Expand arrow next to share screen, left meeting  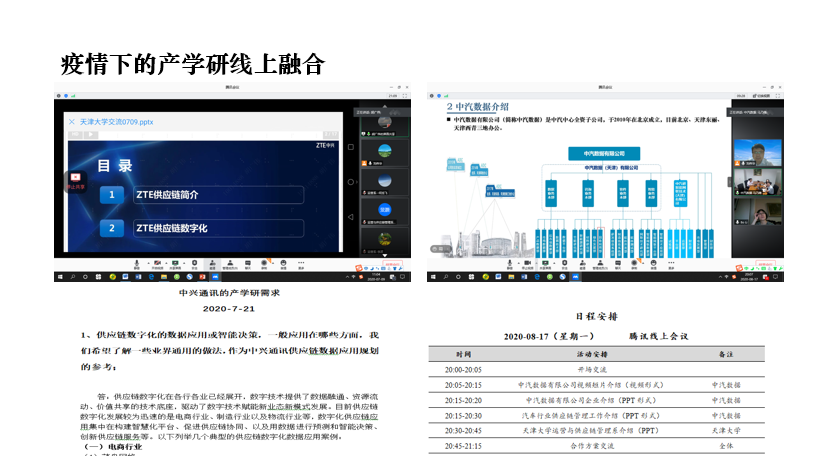(x=184, y=264)
